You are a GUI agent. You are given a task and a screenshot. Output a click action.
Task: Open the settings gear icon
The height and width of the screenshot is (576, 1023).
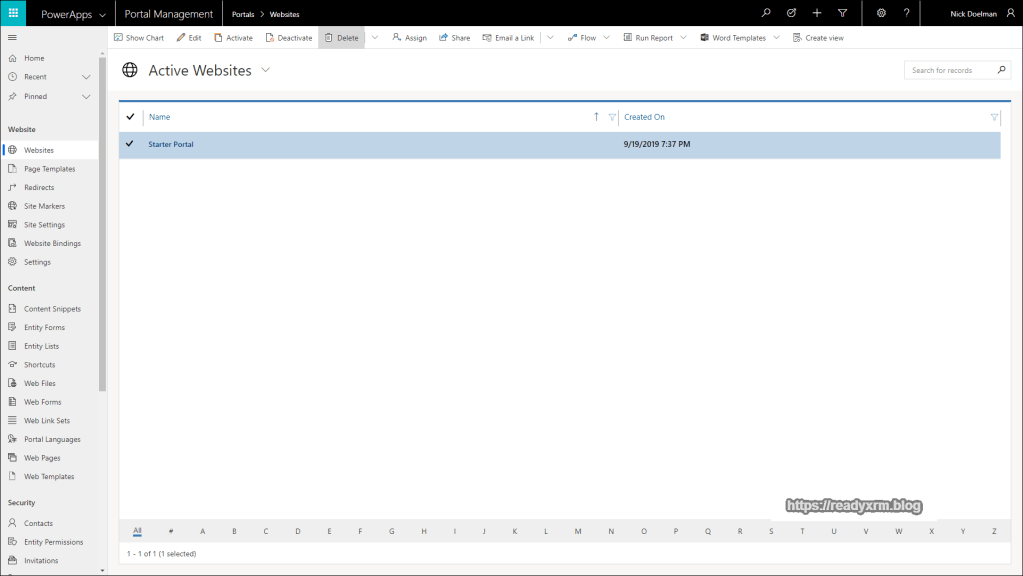point(881,13)
